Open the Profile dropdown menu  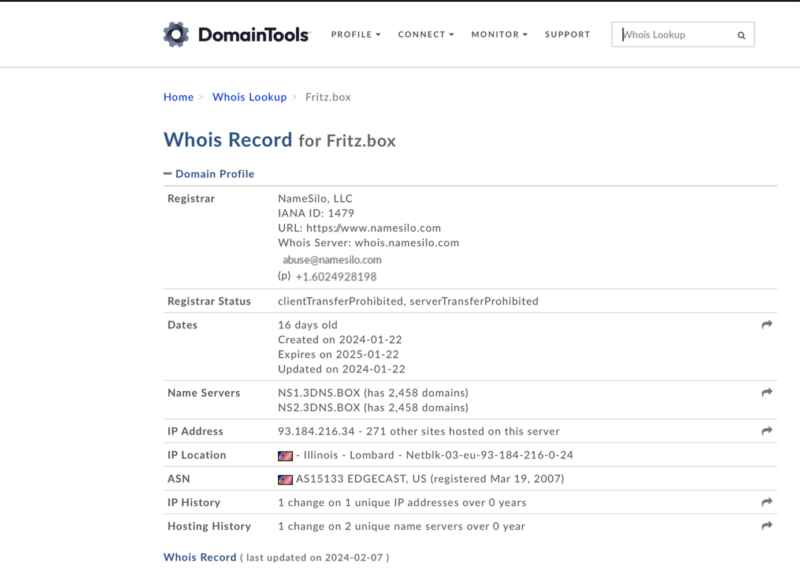point(355,35)
